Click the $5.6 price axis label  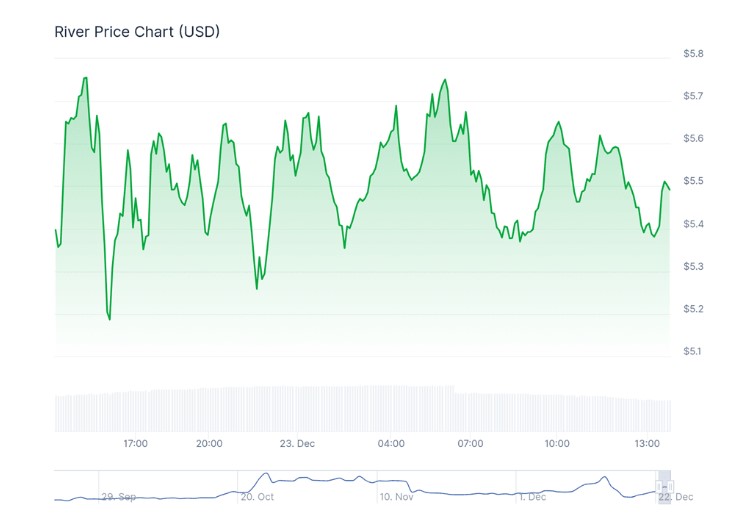(692, 138)
